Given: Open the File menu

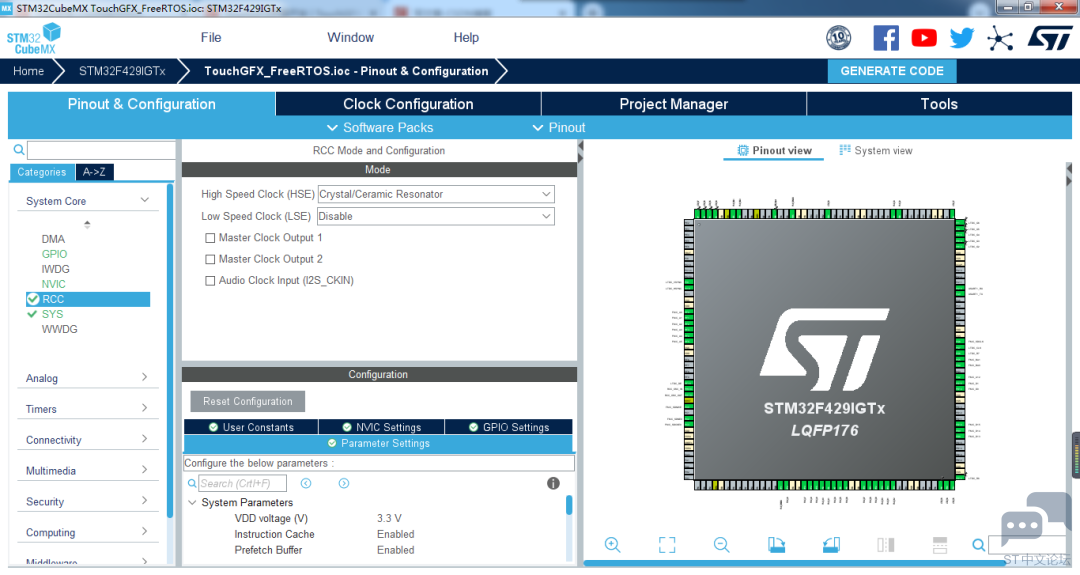Looking at the screenshot, I should click(x=211, y=38).
